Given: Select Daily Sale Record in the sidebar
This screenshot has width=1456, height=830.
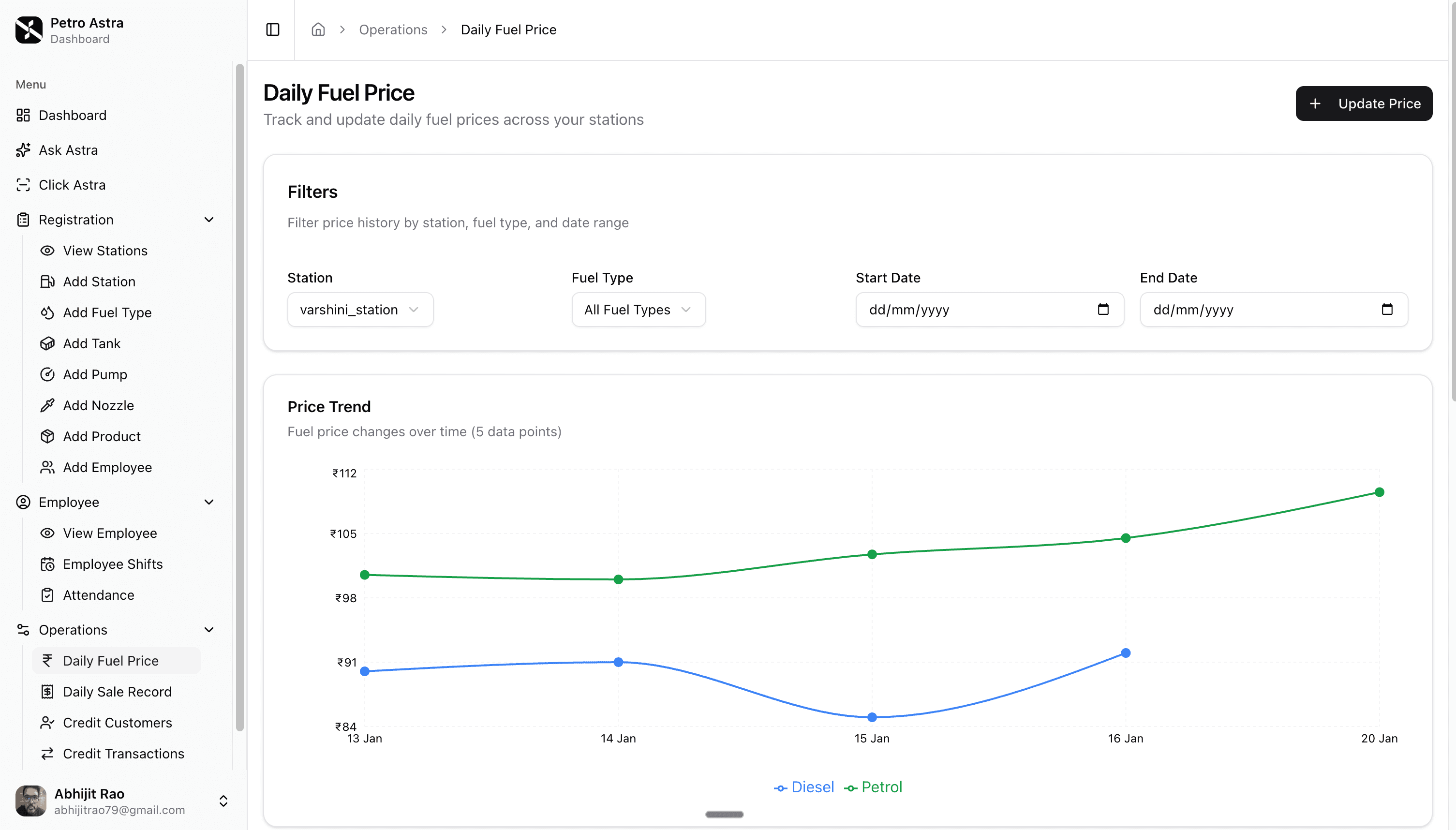Looking at the screenshot, I should click(x=117, y=692).
